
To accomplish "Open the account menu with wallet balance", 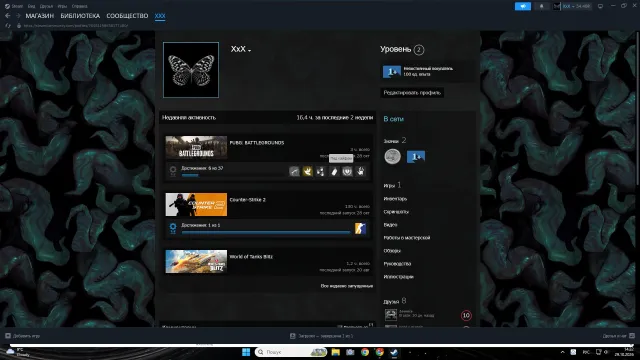I will [572, 6].
